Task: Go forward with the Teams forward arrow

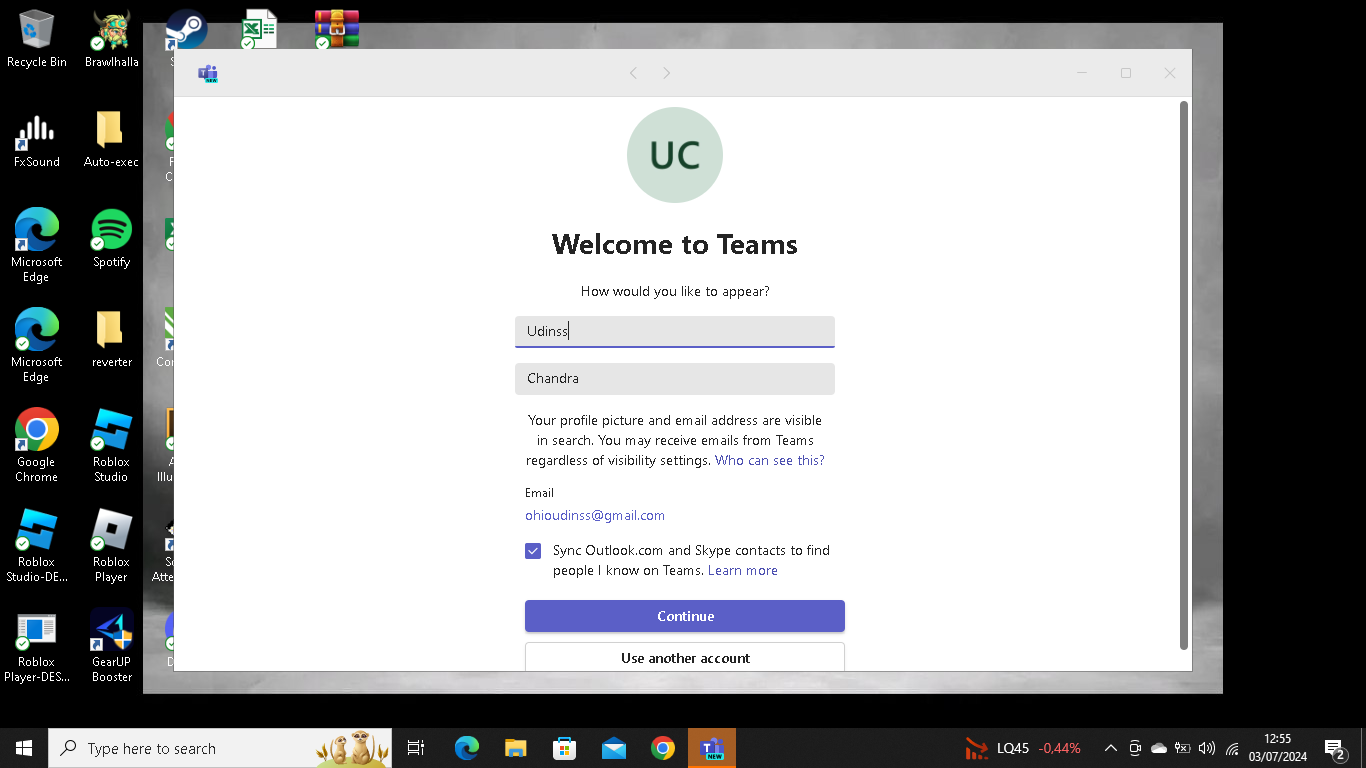Action: (667, 73)
